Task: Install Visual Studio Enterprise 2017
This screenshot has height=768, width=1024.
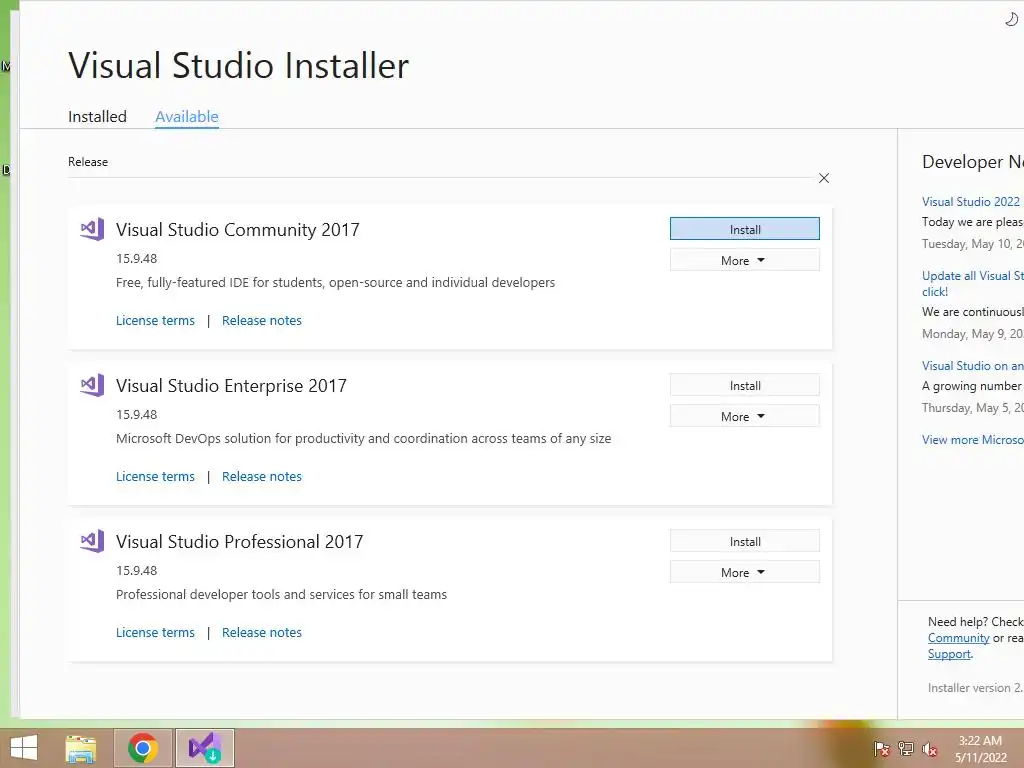Action: click(x=744, y=385)
